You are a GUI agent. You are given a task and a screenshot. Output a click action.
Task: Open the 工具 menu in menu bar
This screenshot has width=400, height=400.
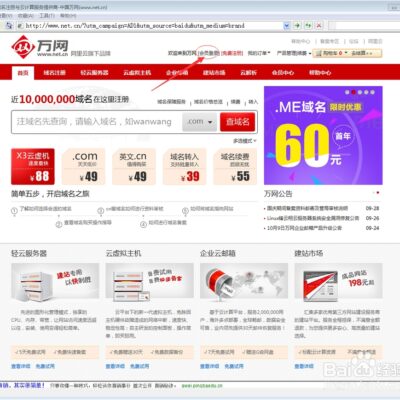click(47, 16)
